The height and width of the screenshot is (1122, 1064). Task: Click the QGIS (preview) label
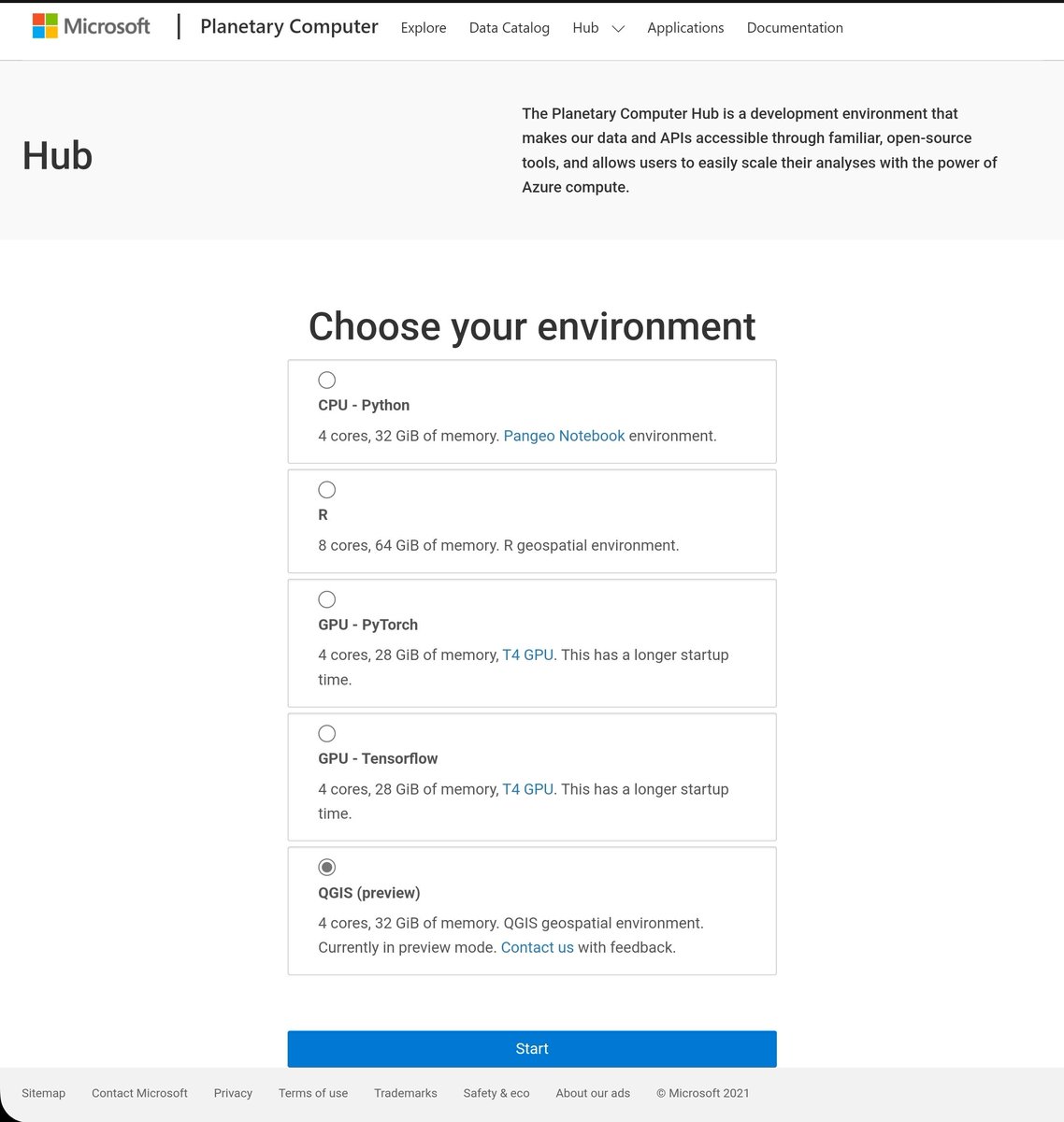[369, 893]
